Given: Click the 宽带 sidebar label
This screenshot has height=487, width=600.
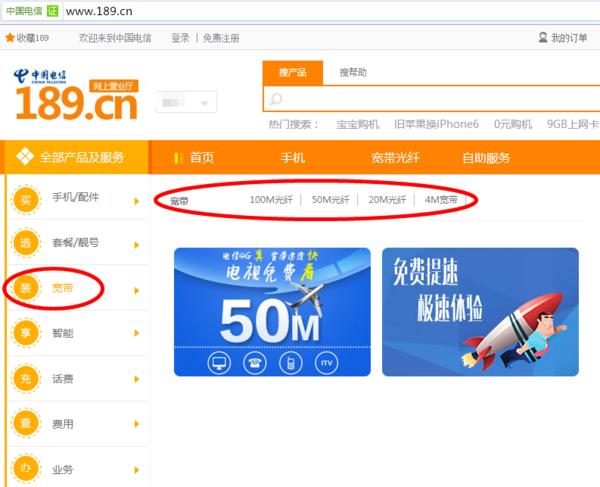Looking at the screenshot, I should [x=62, y=288].
